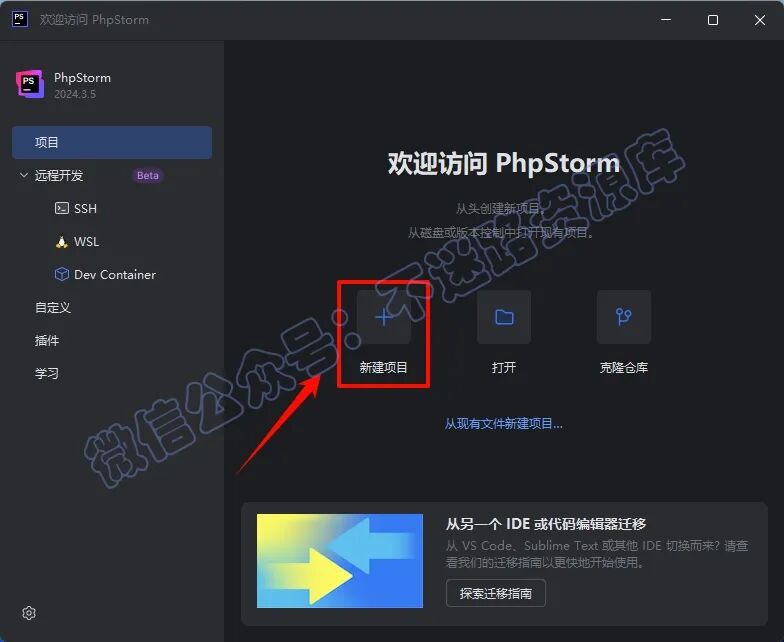Minimize the PhpStorm window
Viewport: 784px width, 642px height.
(x=666, y=20)
